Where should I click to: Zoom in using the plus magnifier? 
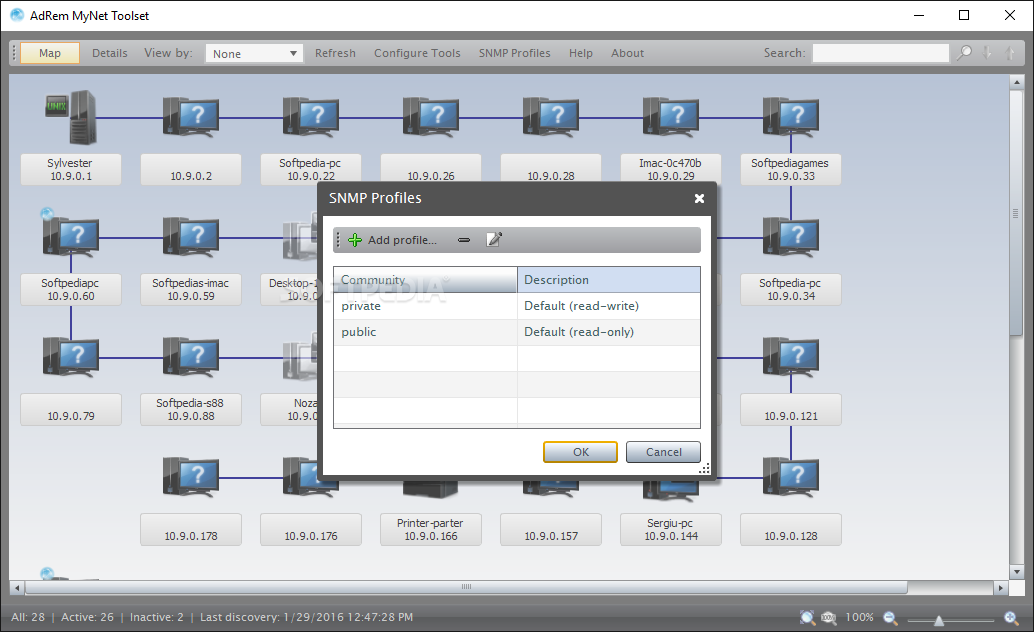pyautogui.click(x=1011, y=617)
